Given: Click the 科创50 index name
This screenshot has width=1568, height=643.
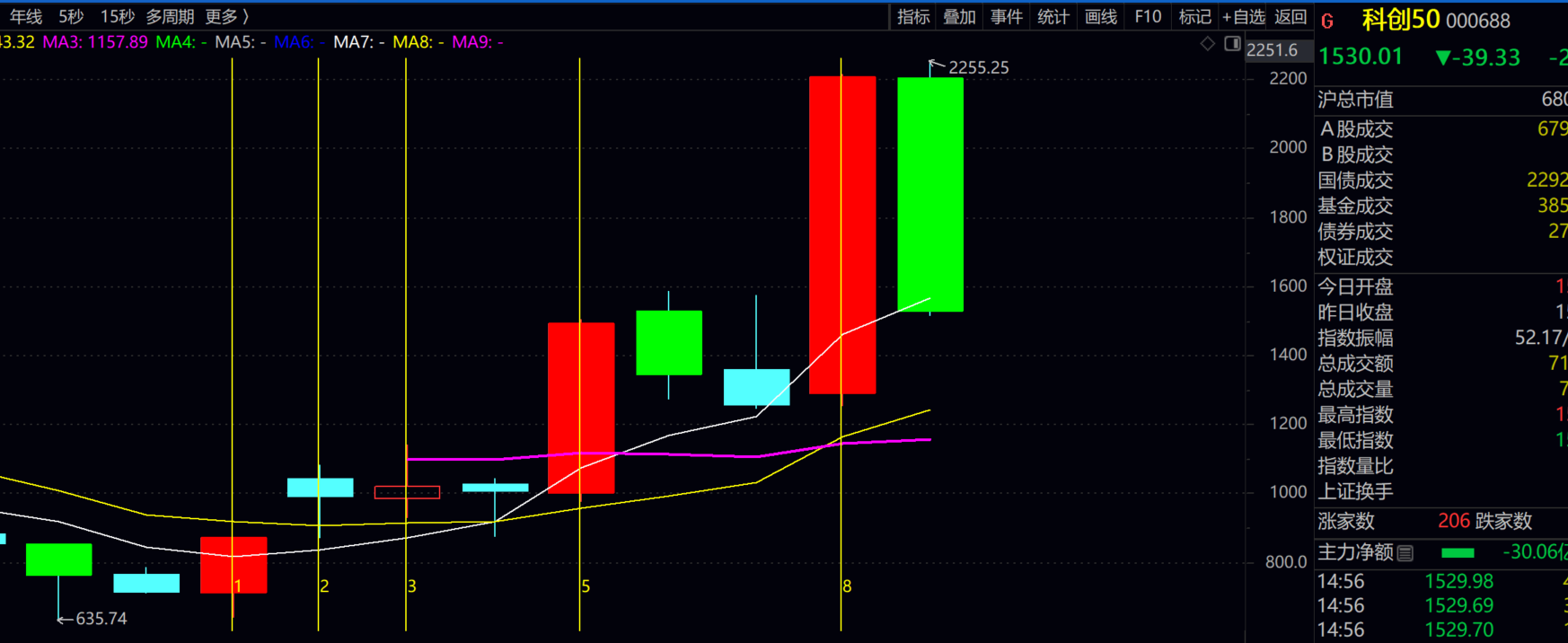Looking at the screenshot, I should click(x=1401, y=20).
